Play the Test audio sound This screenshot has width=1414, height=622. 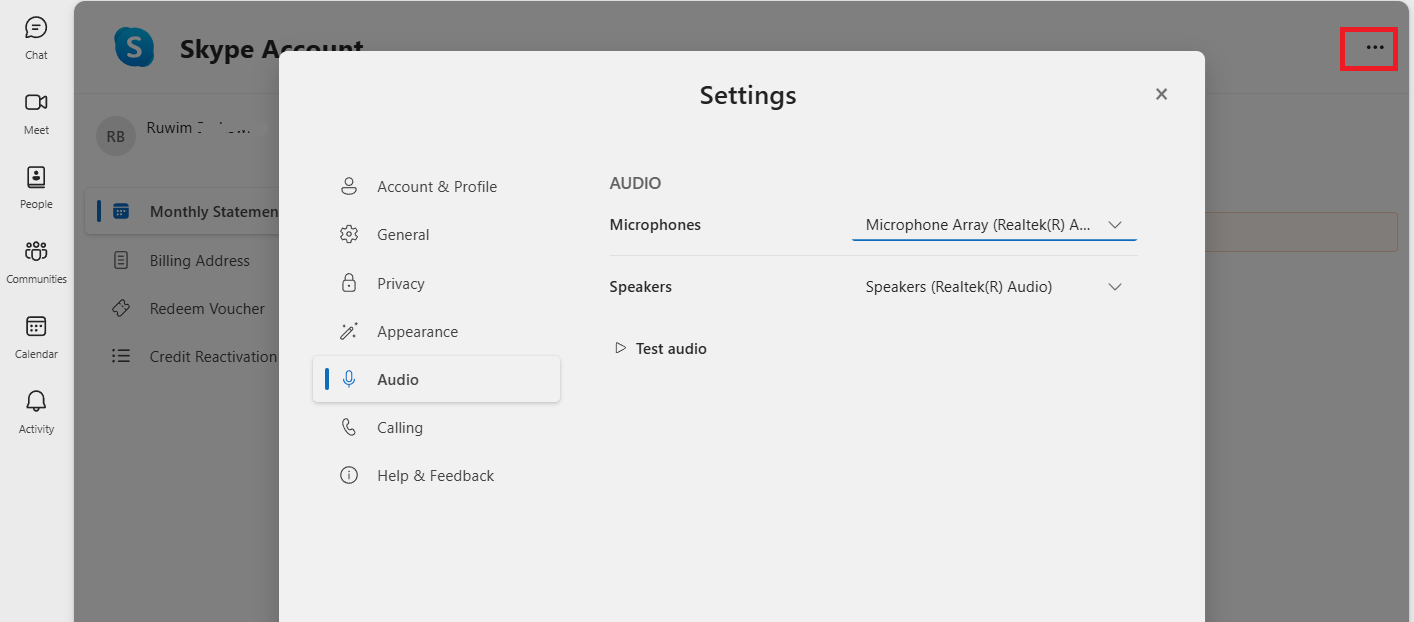tap(661, 348)
